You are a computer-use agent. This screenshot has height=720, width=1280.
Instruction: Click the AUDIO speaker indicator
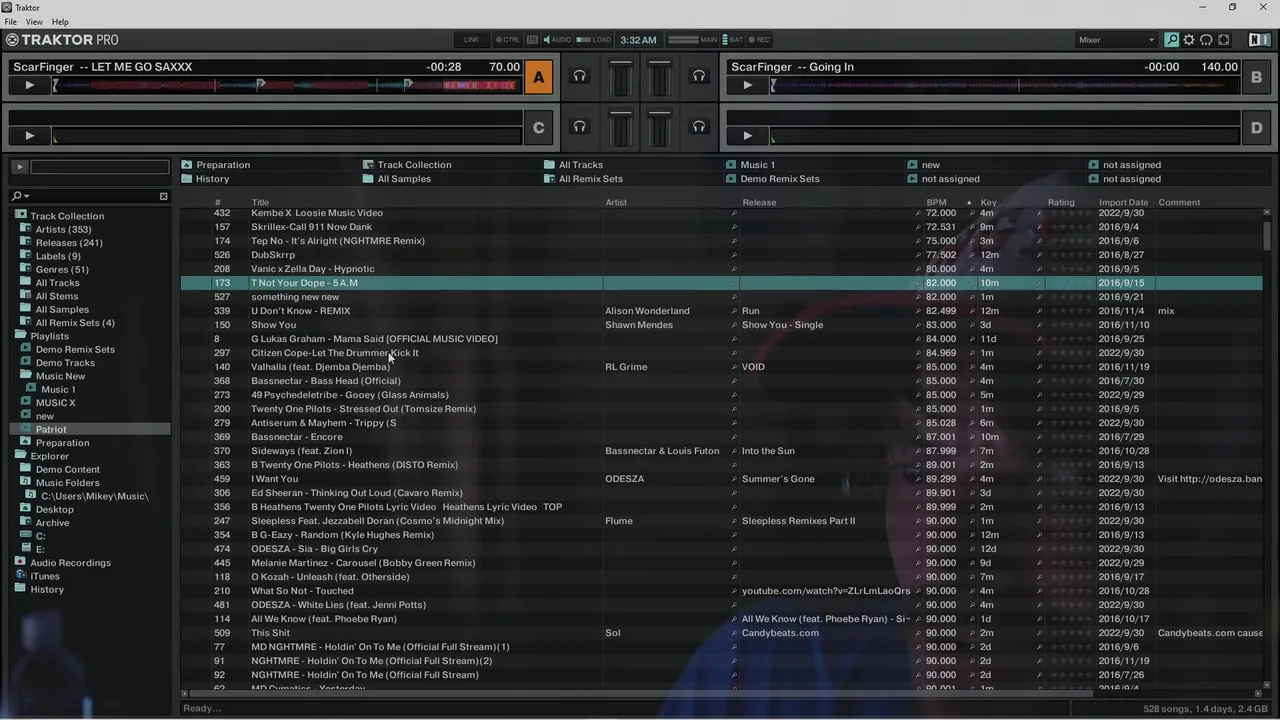click(x=556, y=40)
